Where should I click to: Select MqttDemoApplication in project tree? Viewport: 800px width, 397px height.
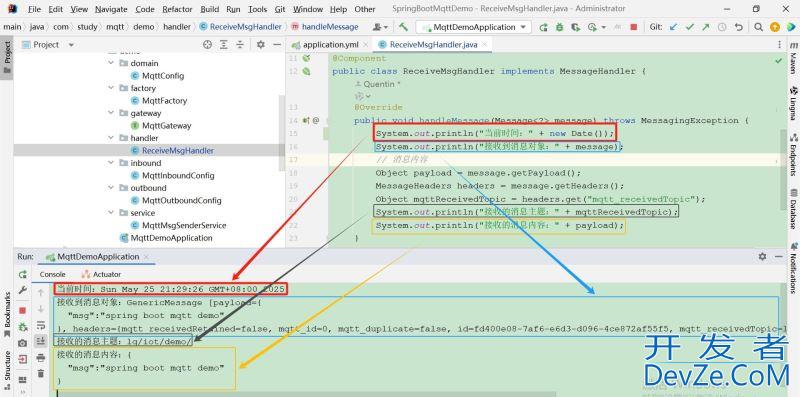tap(166, 238)
